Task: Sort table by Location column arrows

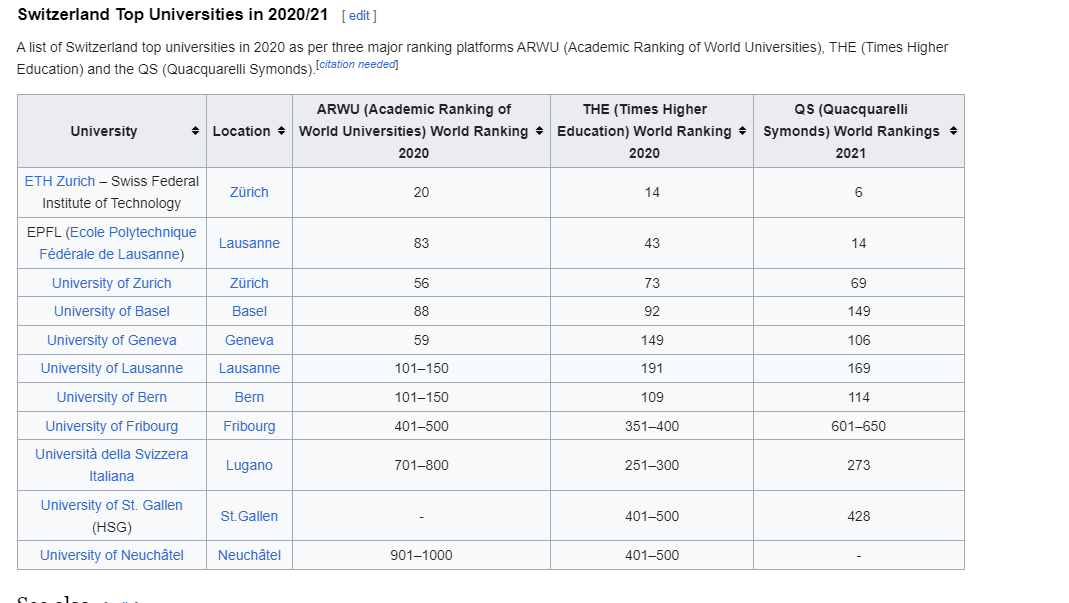Action: point(281,131)
